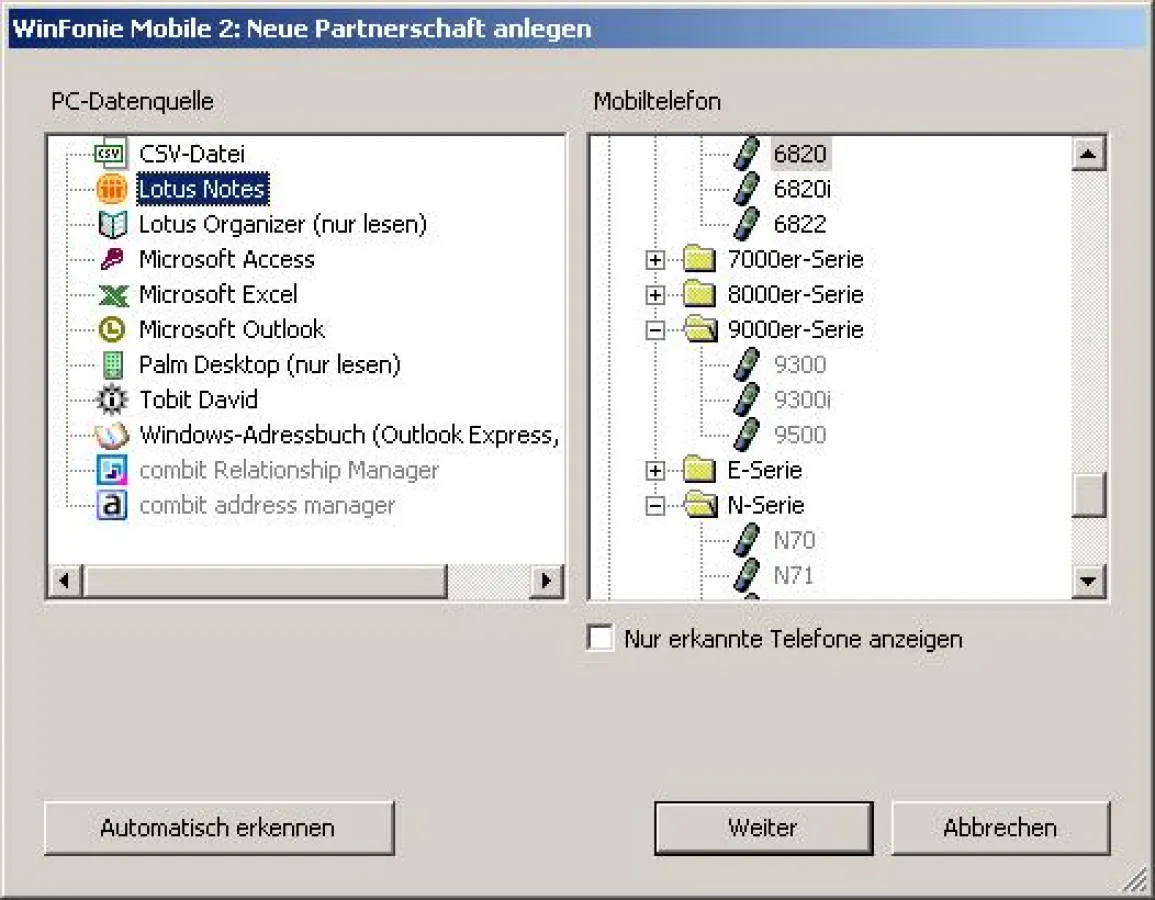Click Automatisch erkennen

coord(218,827)
